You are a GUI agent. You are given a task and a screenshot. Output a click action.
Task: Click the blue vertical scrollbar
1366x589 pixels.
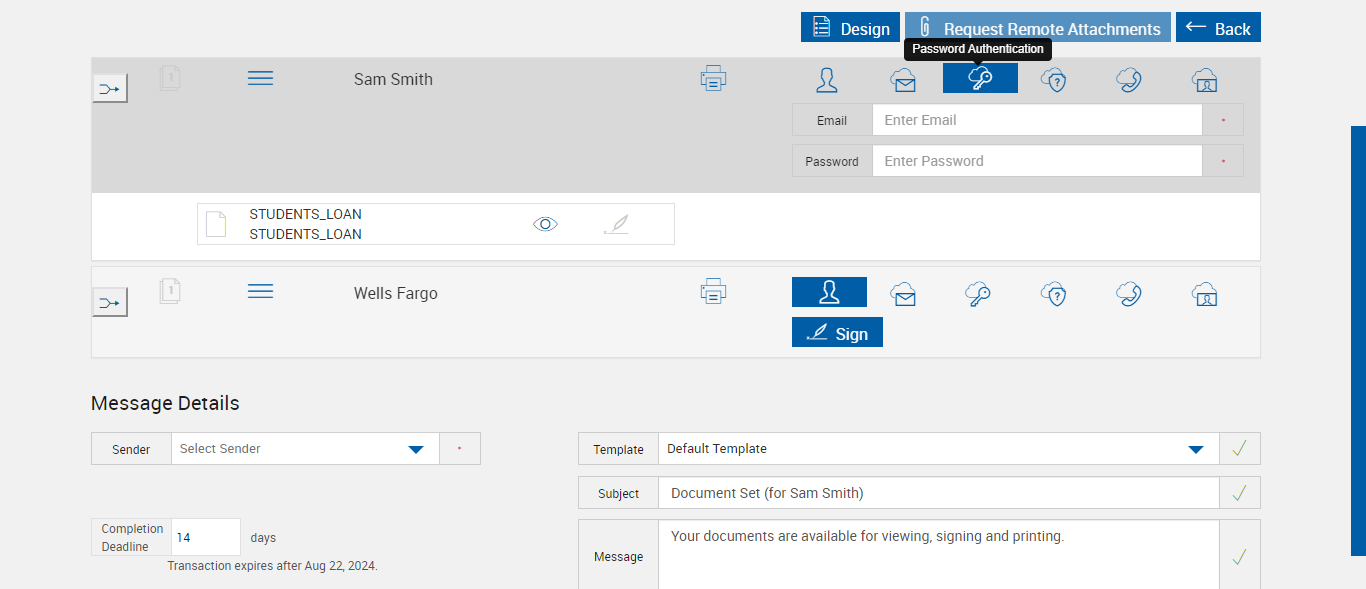[1358, 340]
